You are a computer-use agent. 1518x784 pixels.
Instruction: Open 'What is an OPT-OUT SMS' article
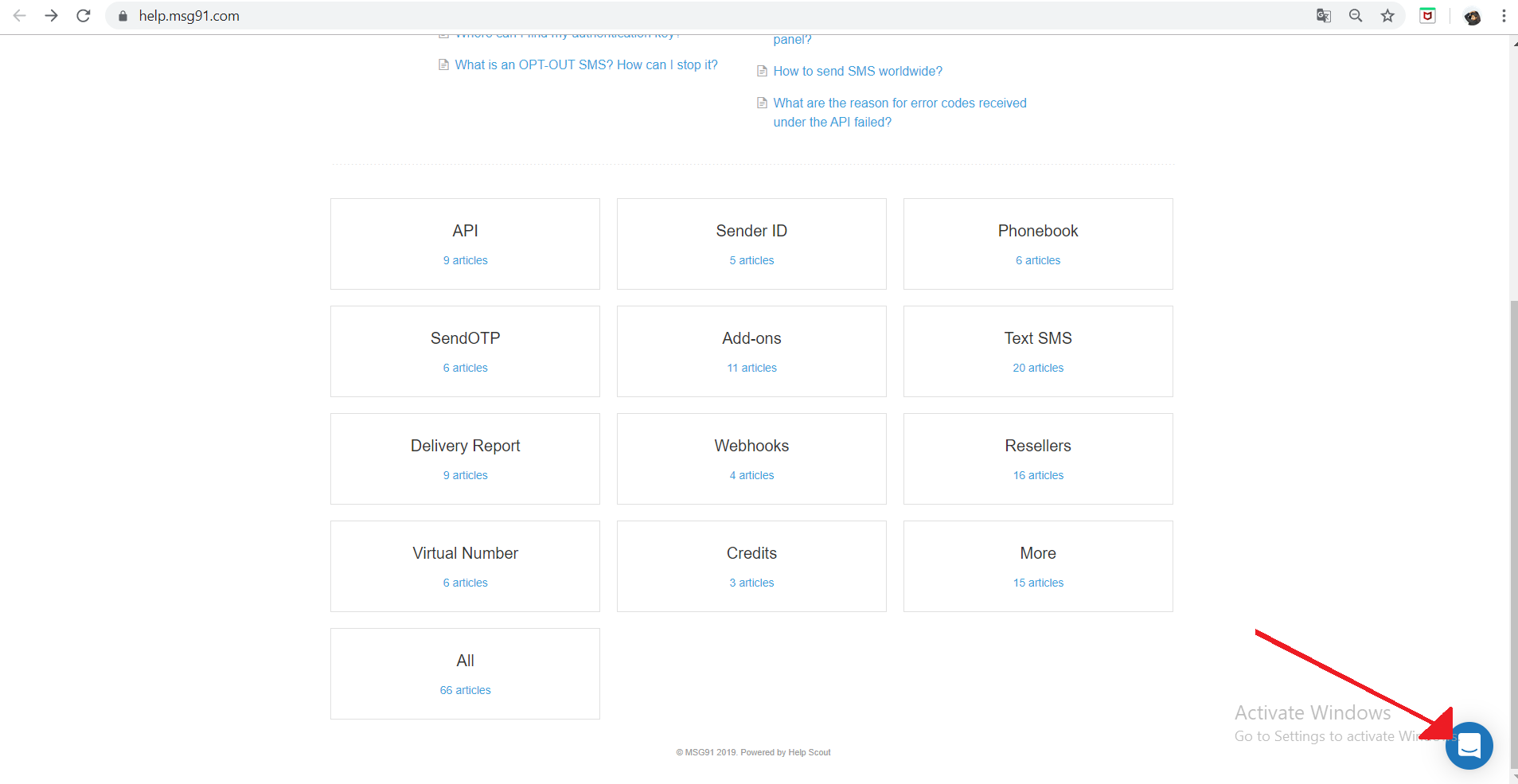tap(587, 64)
